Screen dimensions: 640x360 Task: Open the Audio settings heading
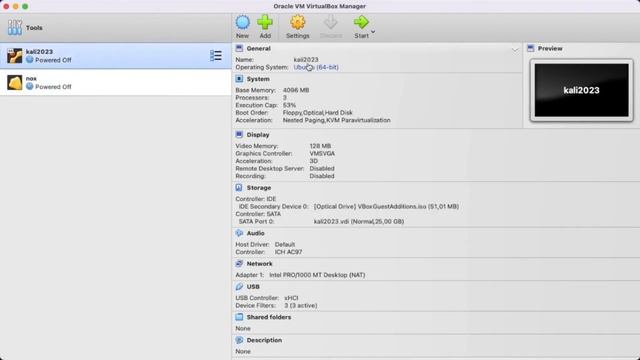[256, 233]
